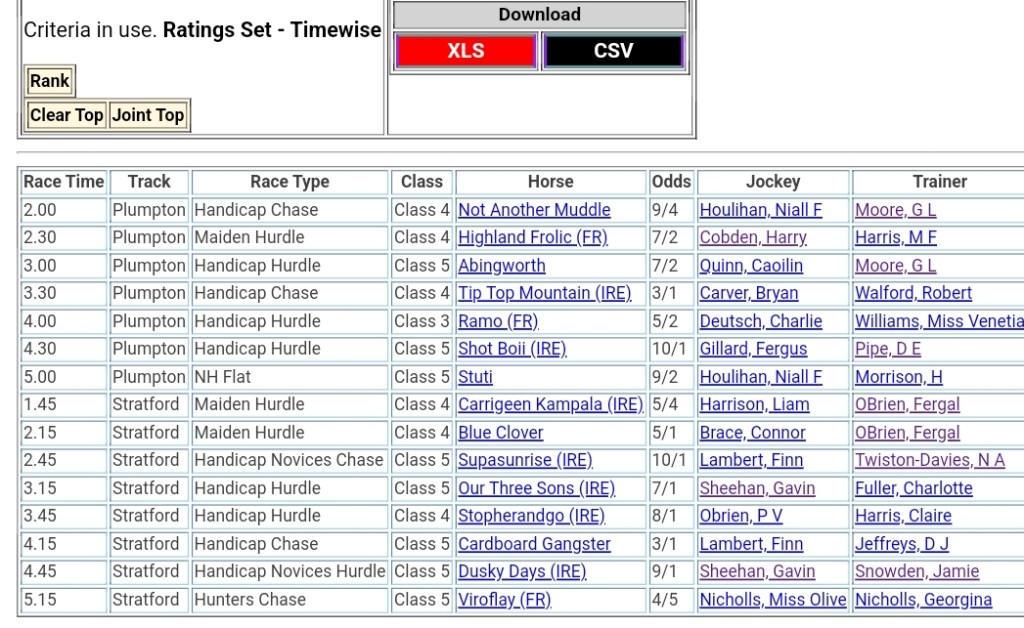Screen dimensions: 1024x628
Task: Select Carrigeen Kampala (IRE) horse link
Action: pyautogui.click(x=550, y=405)
